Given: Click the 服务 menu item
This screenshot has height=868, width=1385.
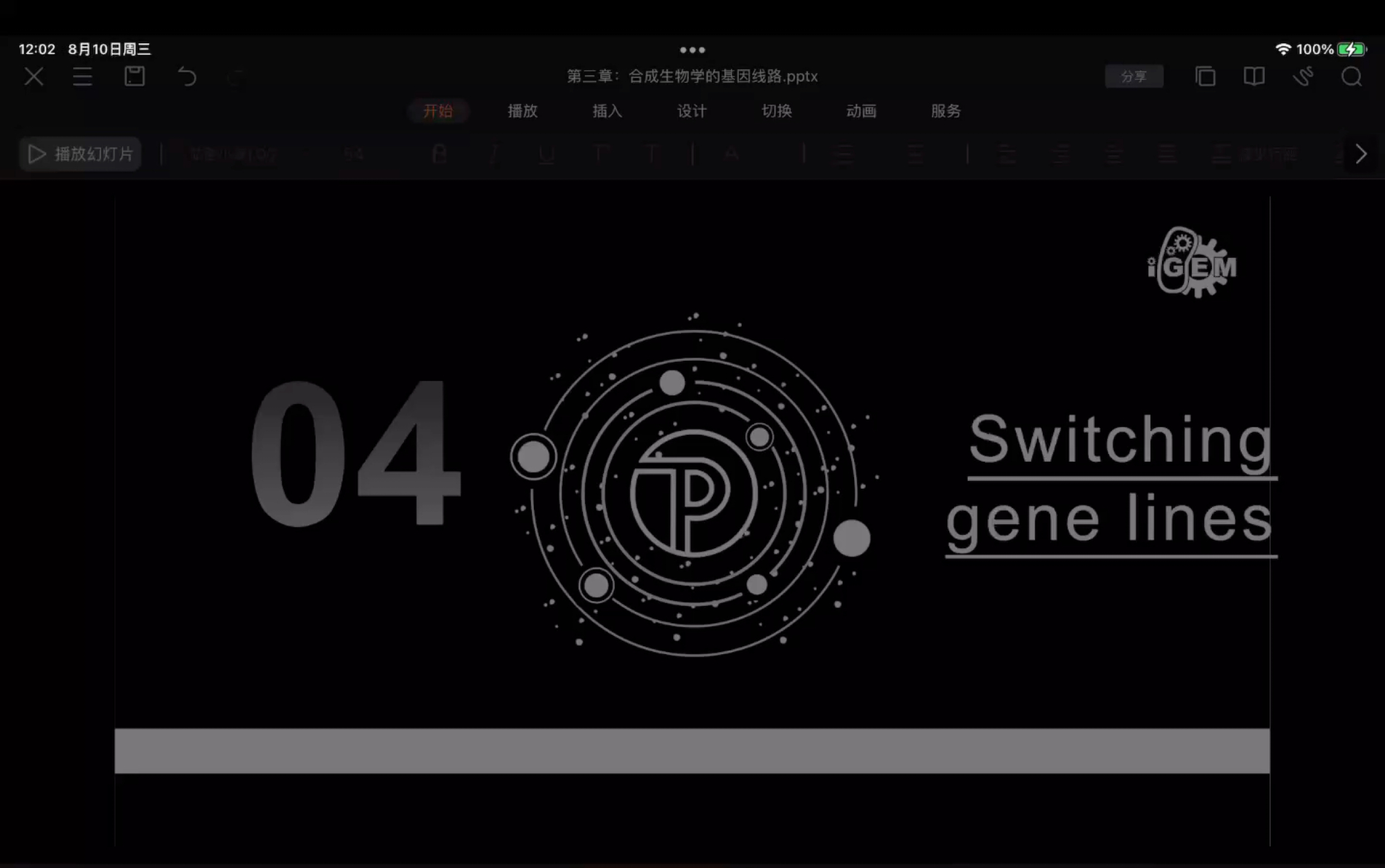Looking at the screenshot, I should point(945,110).
